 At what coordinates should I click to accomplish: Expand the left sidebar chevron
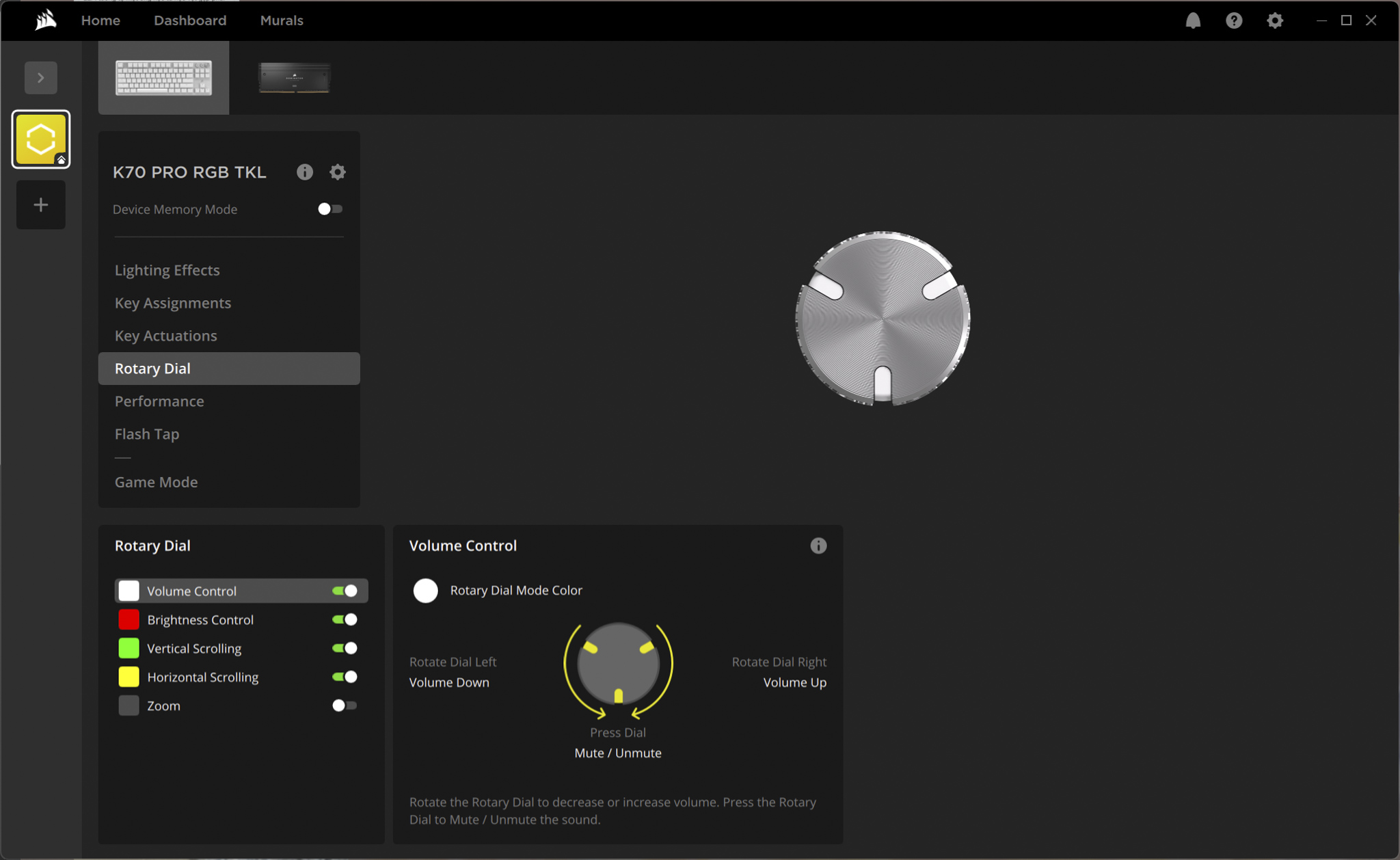(41, 78)
